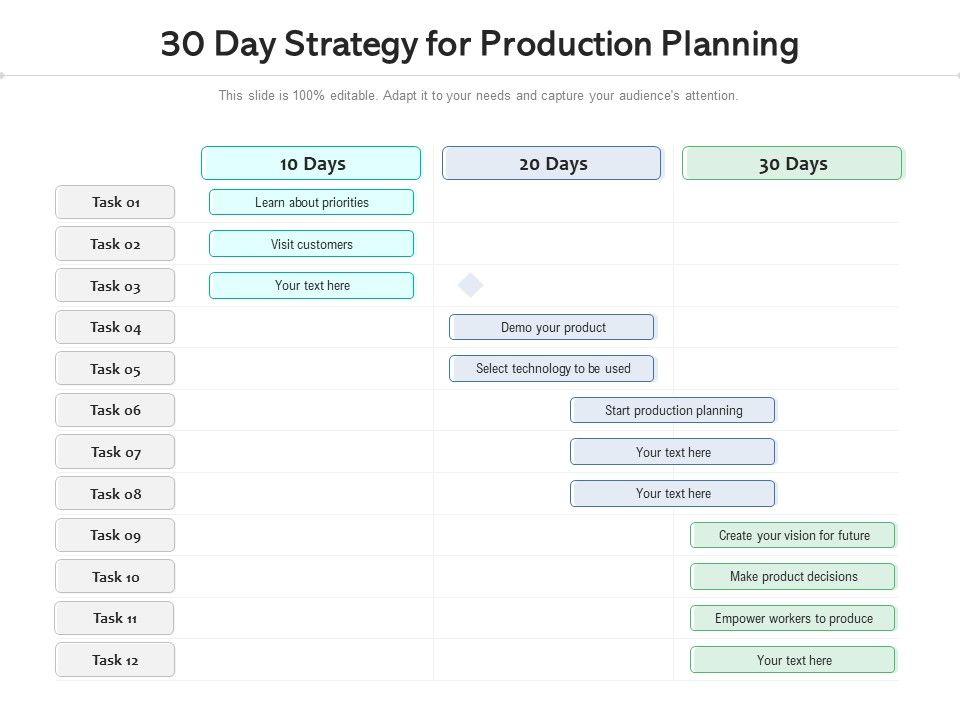Select the Demo your product bar

pos(552,327)
